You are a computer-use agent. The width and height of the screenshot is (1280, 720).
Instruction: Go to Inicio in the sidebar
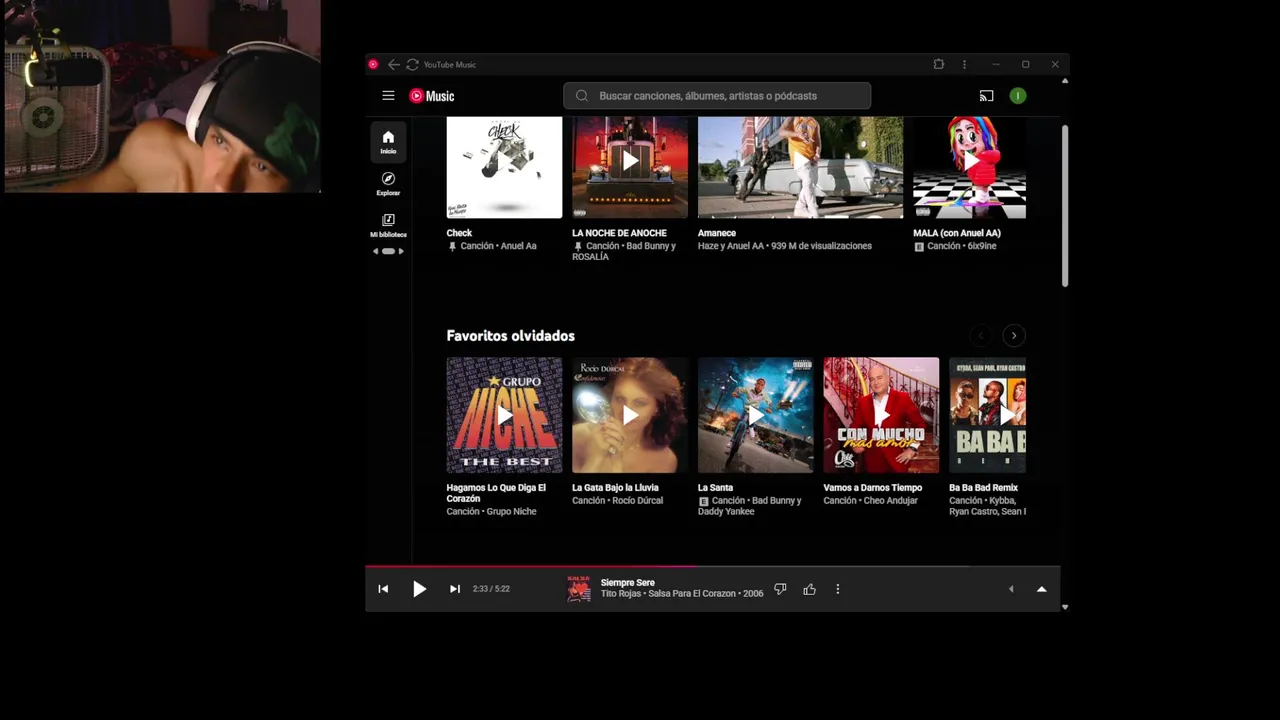[x=388, y=142]
